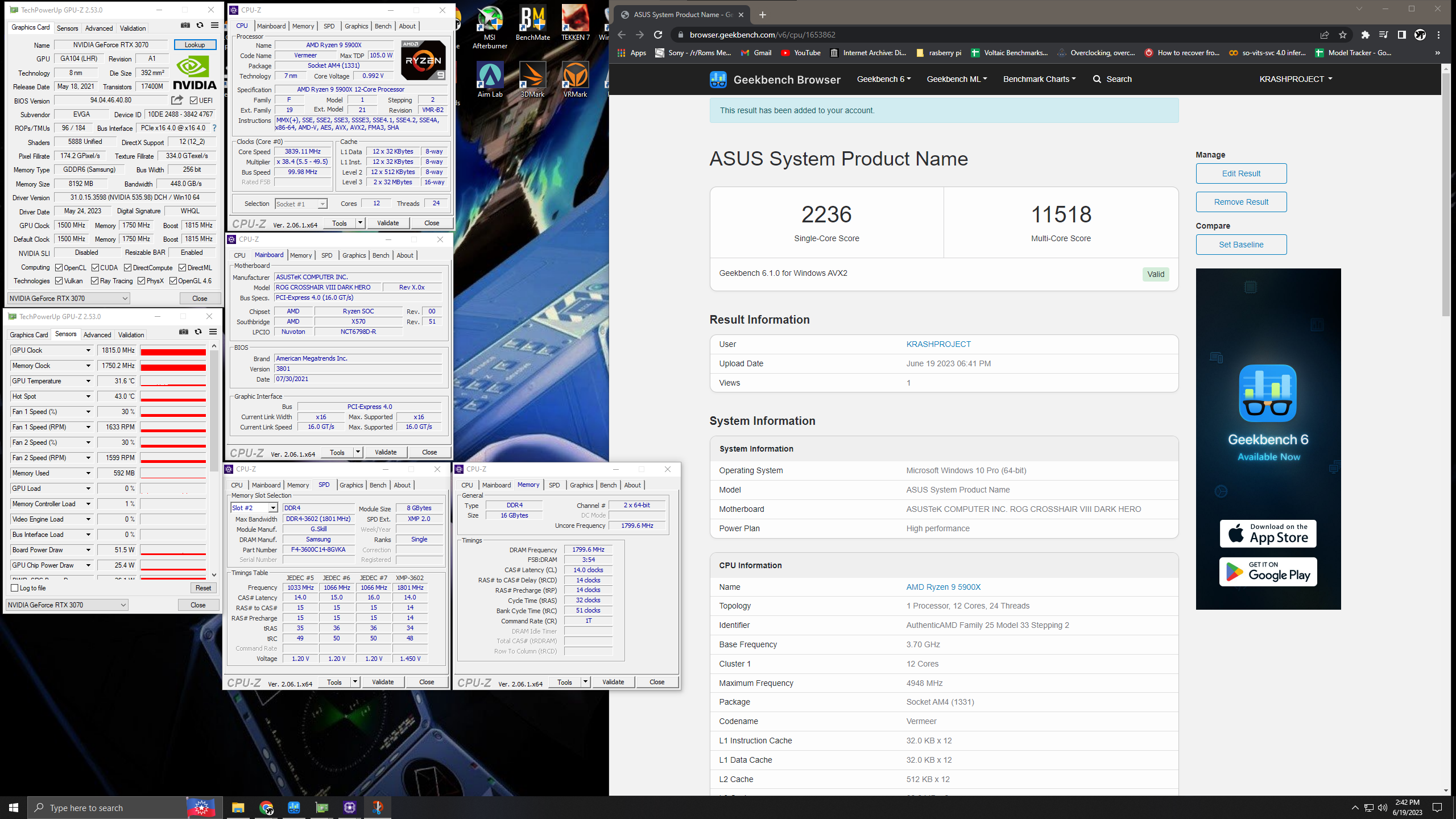The image size is (1456, 819).
Task: Bookmark this page with the star icon
Action: tap(1343, 35)
